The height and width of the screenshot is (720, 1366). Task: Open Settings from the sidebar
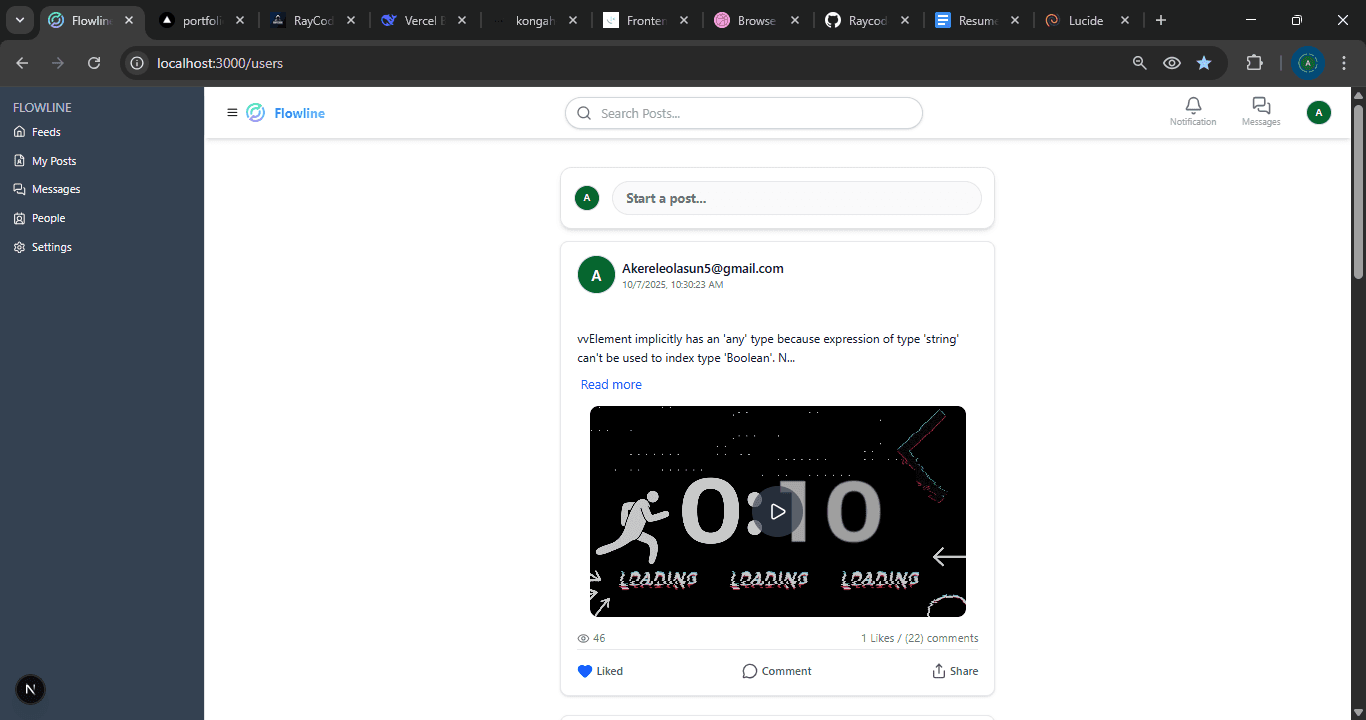pos(51,246)
